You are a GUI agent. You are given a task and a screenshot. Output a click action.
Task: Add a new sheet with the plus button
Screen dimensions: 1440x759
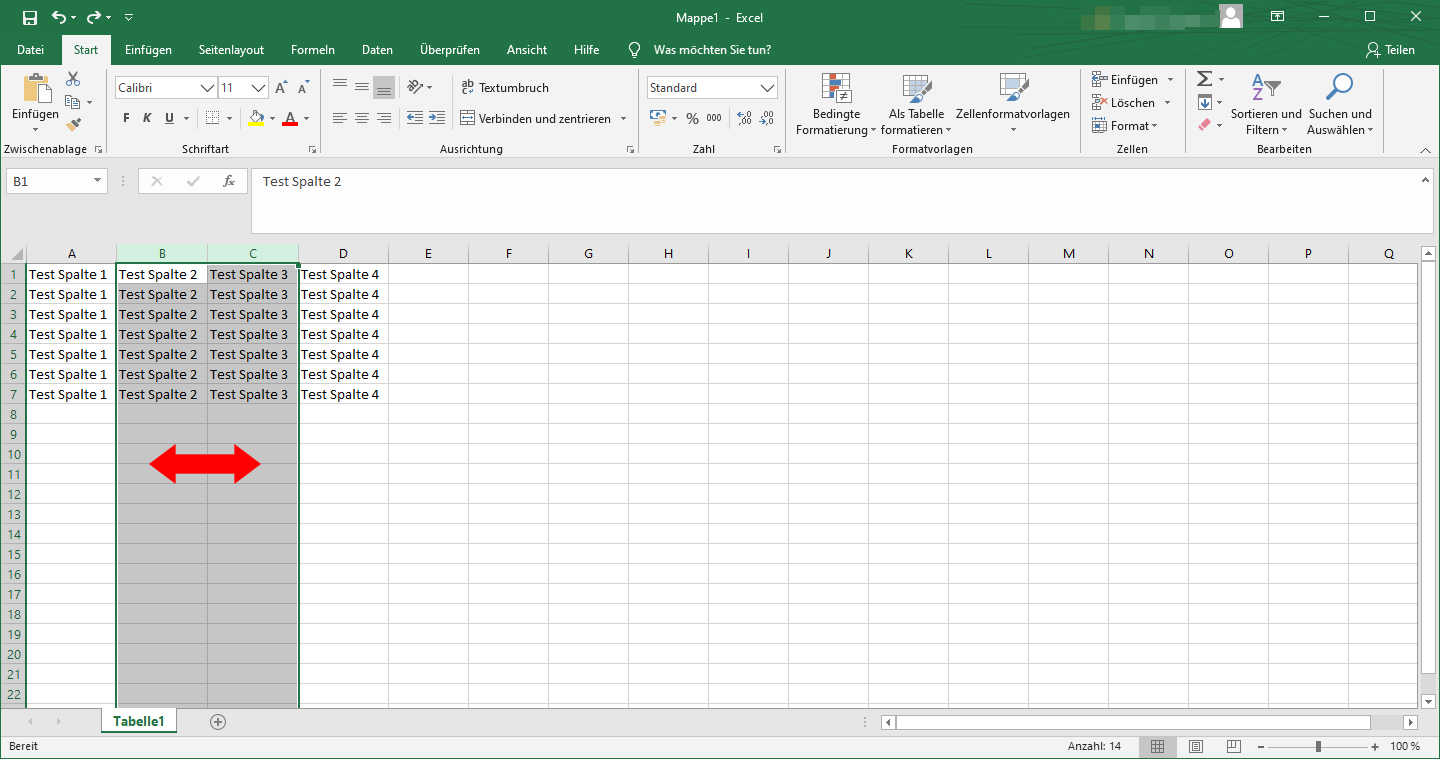coord(217,720)
